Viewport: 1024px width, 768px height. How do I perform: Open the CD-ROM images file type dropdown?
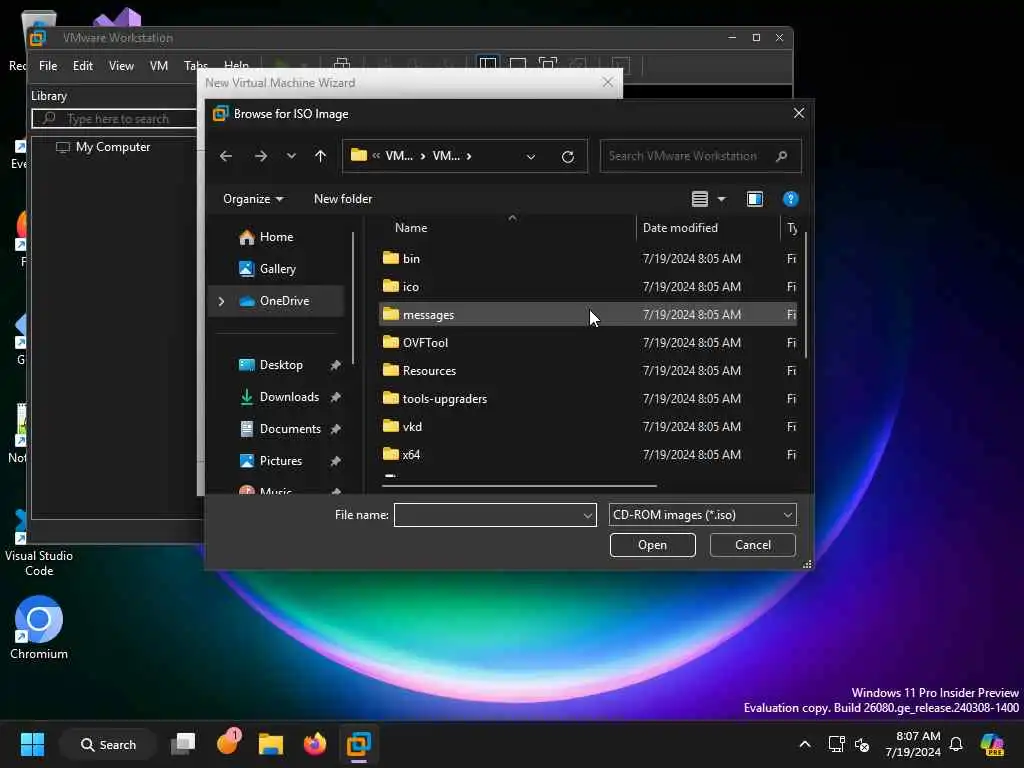pos(703,515)
